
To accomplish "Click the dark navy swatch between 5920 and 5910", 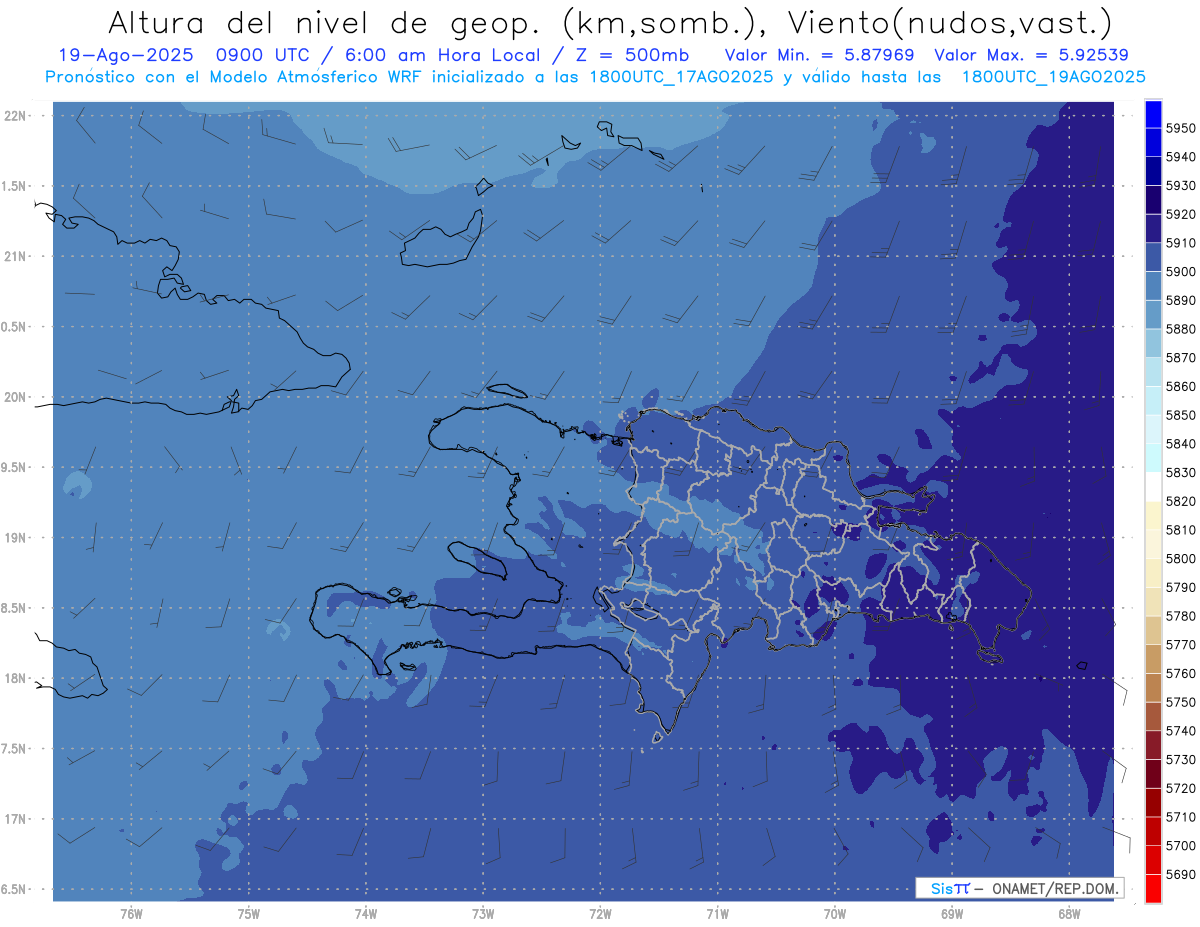I will (1153, 228).
